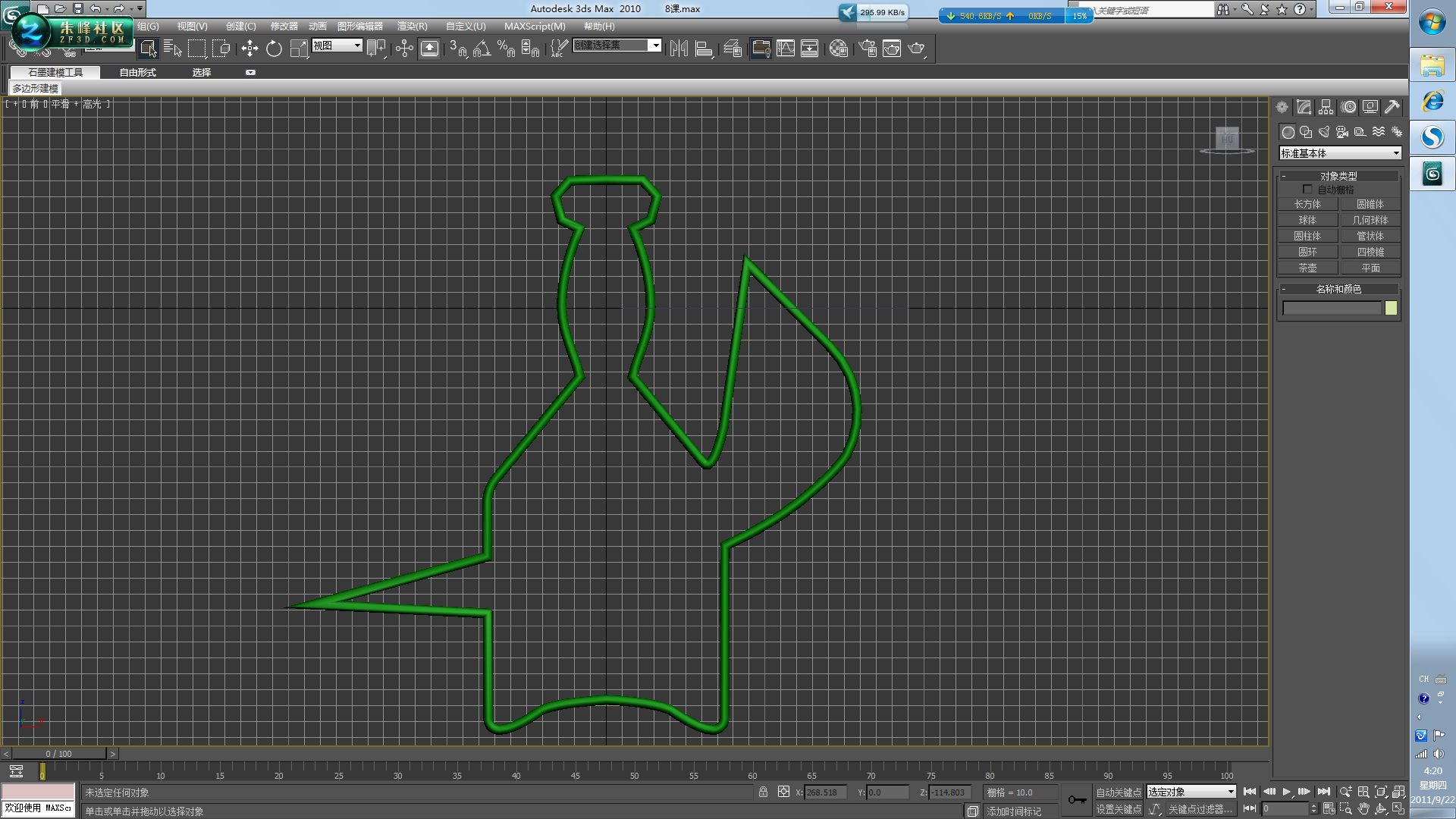Open Rendered Frame Window icon
The height and width of the screenshot is (819, 1456).
[892, 49]
